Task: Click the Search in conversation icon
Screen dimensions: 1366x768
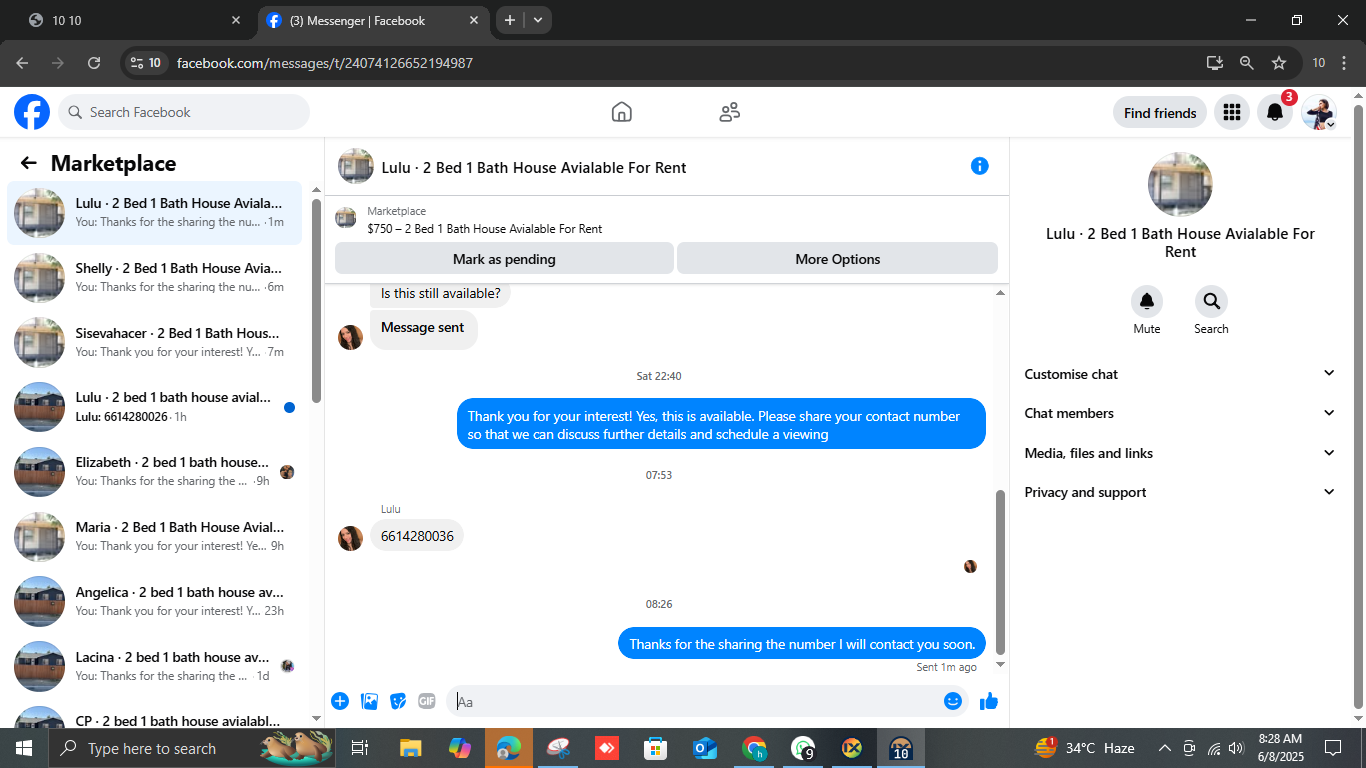Action: click(1211, 302)
